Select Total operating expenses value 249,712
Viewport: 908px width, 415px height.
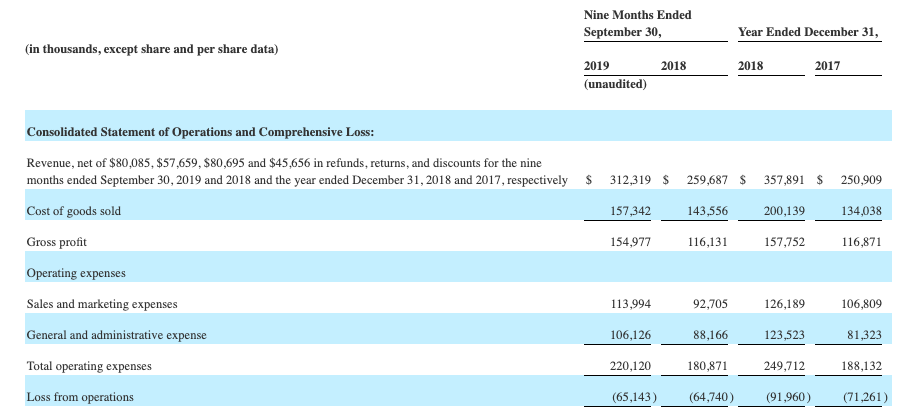784,366
